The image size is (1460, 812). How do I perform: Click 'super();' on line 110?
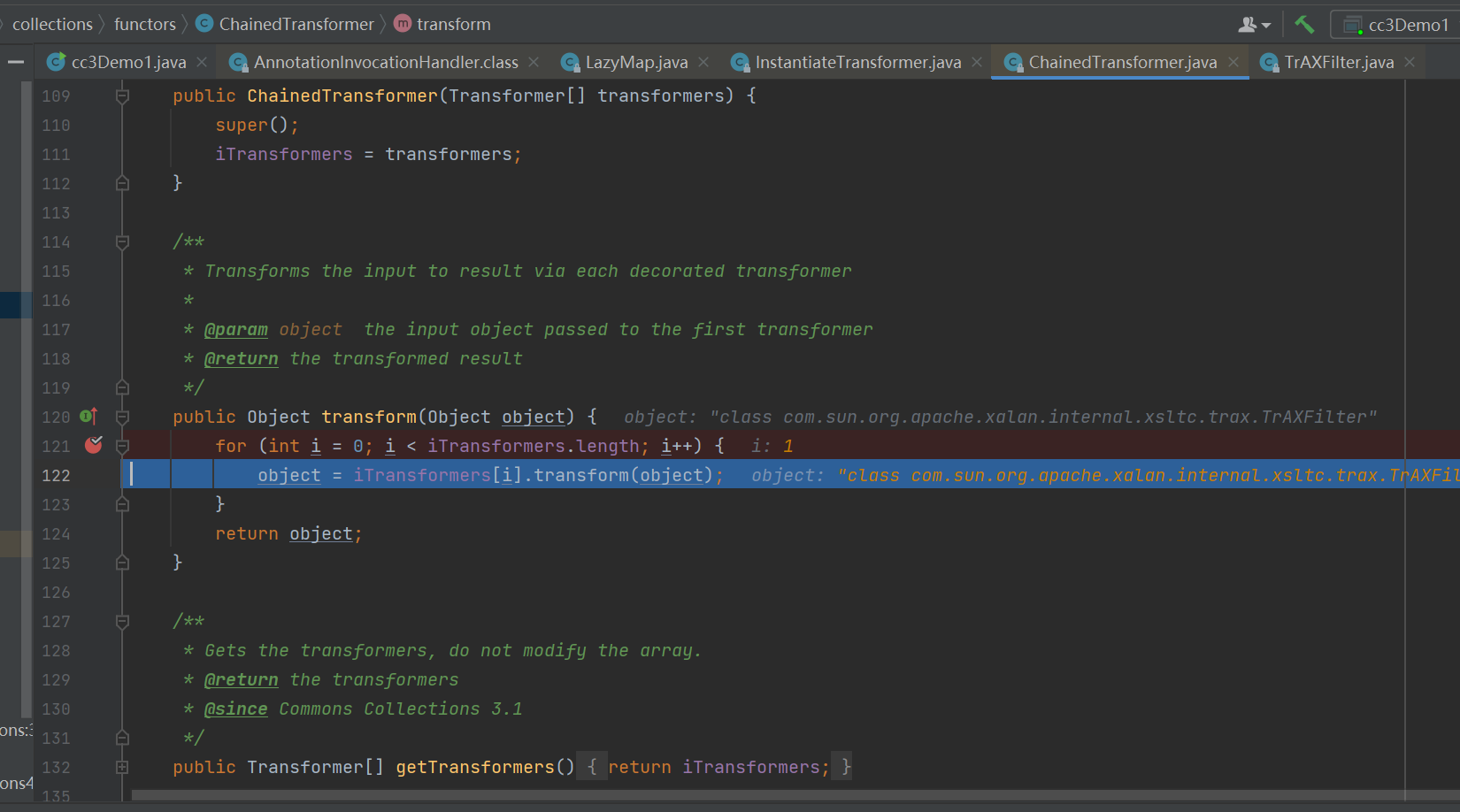pos(257,125)
